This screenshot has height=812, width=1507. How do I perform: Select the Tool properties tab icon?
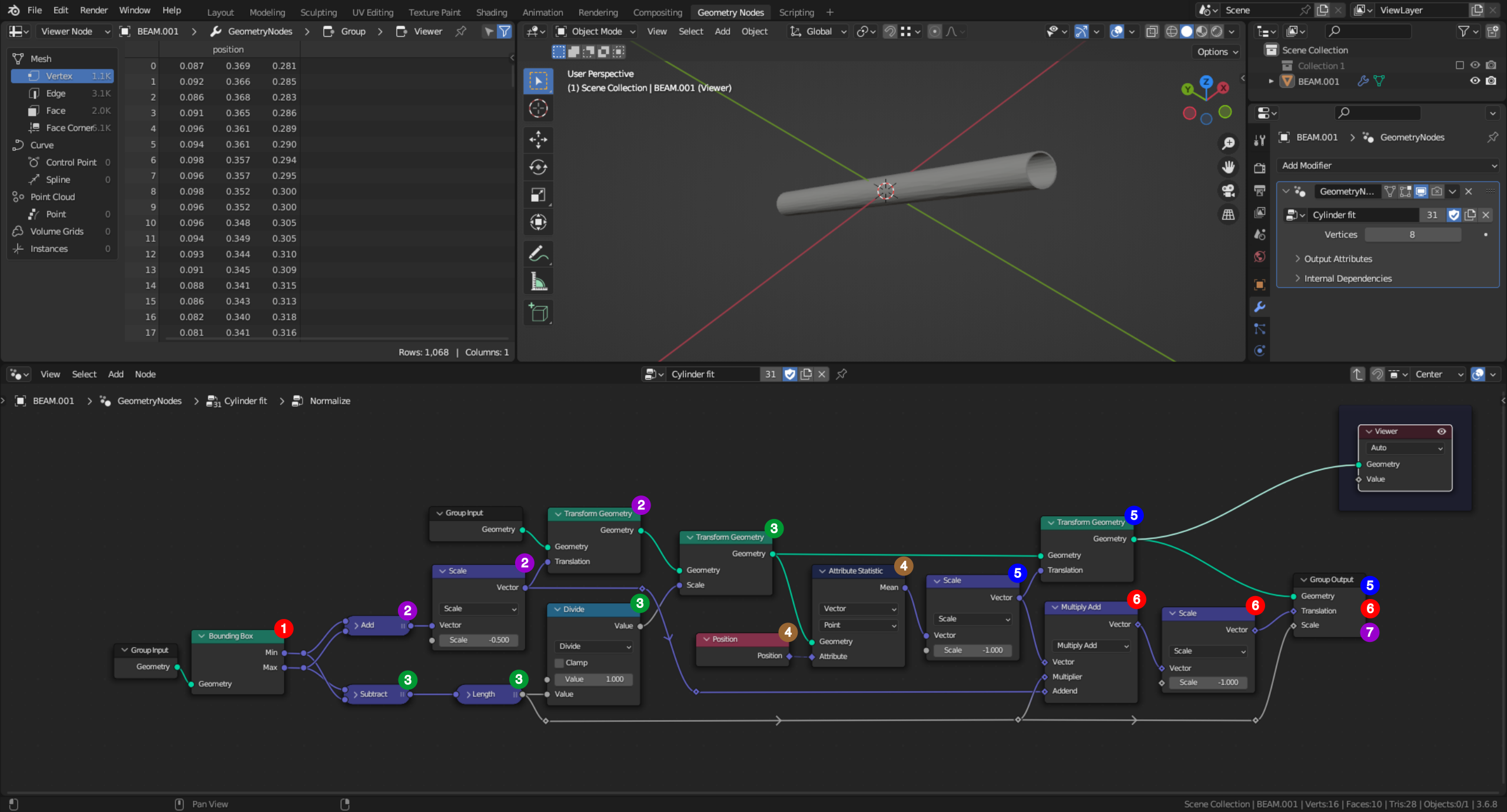[x=1260, y=139]
